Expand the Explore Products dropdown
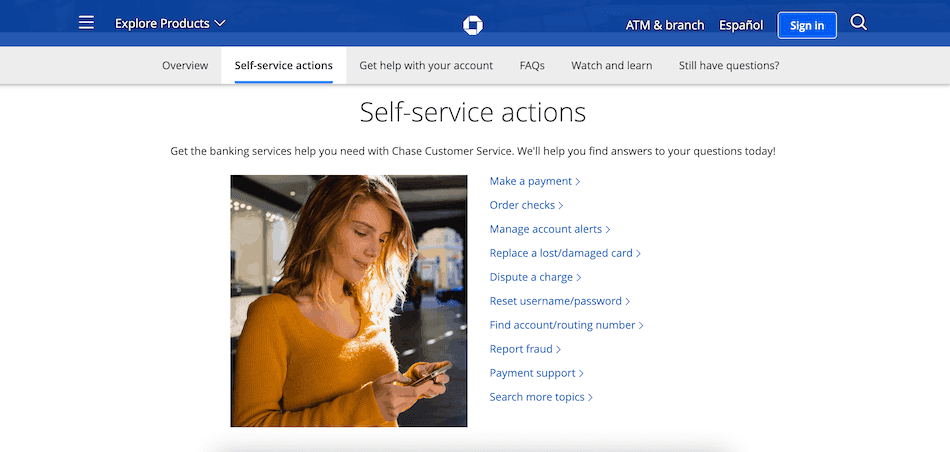950x452 pixels. point(170,23)
